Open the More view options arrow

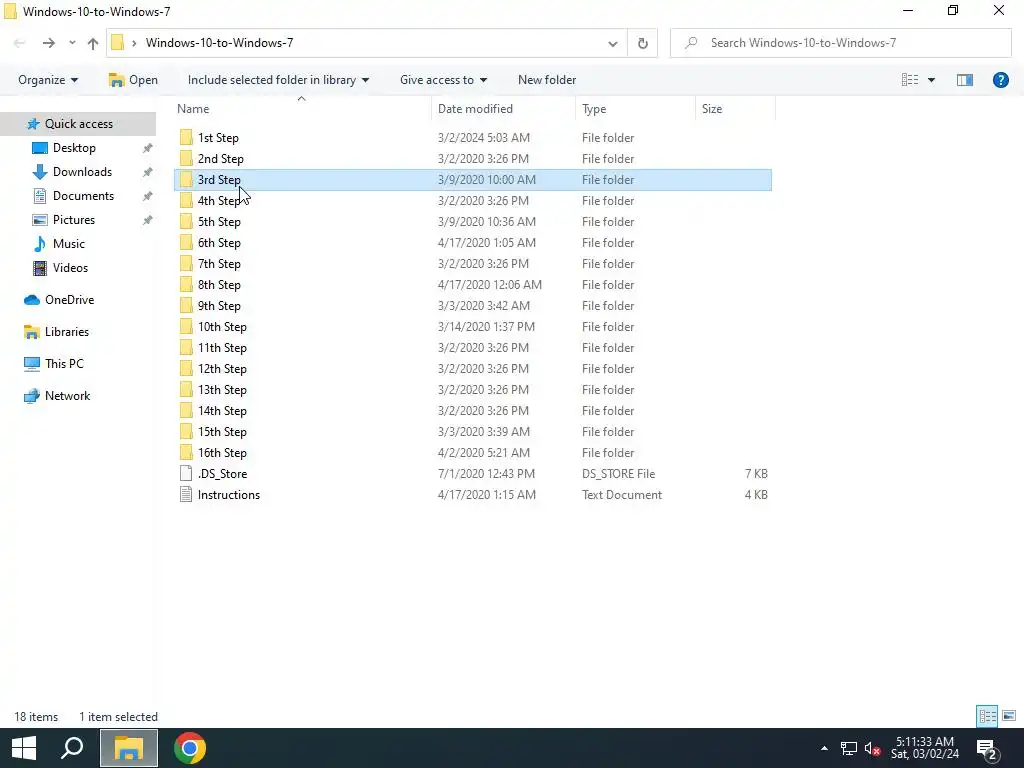coord(931,80)
